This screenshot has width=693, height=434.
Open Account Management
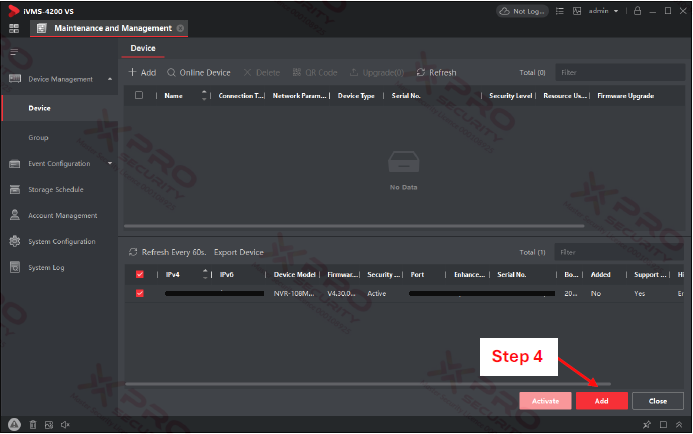point(63,216)
